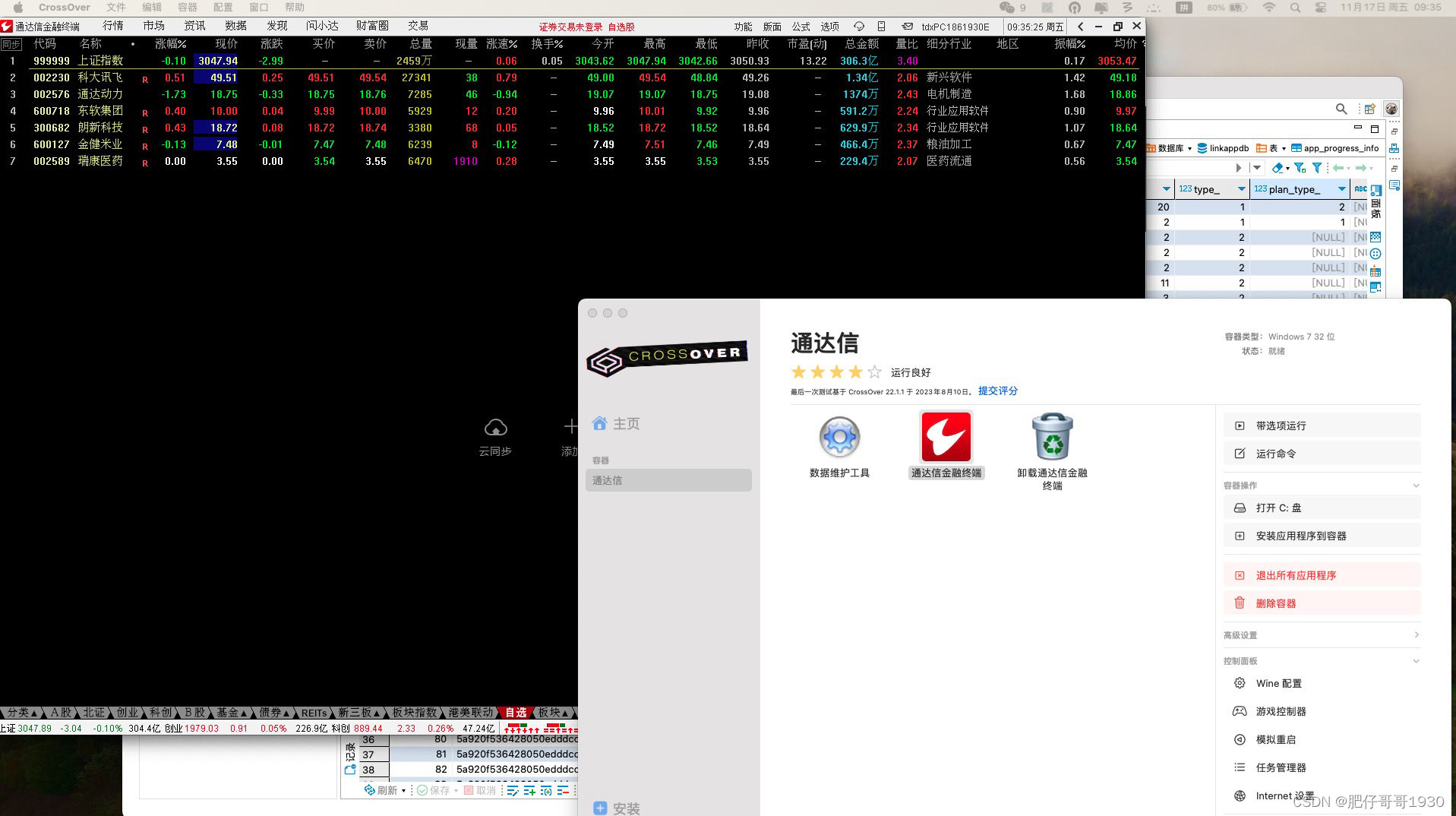Click the R marker on 瑞康医药 row
This screenshot has width=1456, height=816.
point(145,163)
